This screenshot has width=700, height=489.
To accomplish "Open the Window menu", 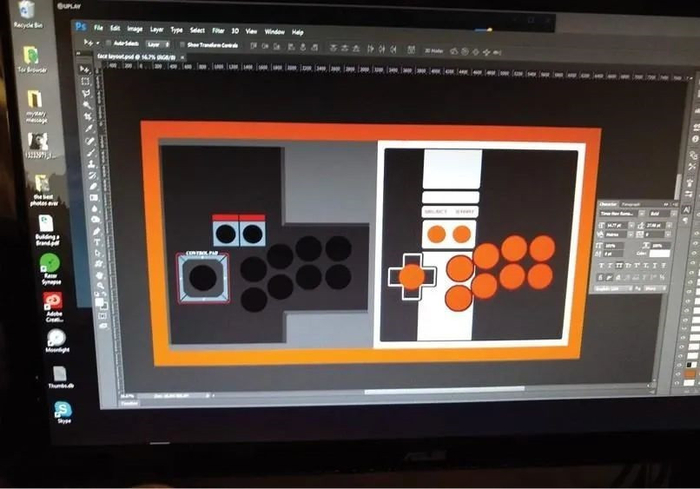I will (275, 32).
